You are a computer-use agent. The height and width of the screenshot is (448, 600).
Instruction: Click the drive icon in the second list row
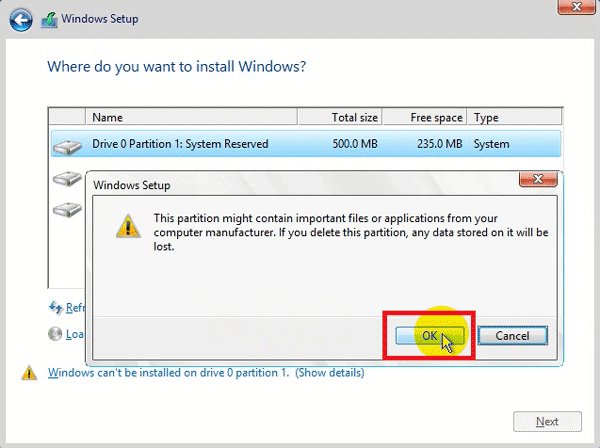tap(67, 179)
